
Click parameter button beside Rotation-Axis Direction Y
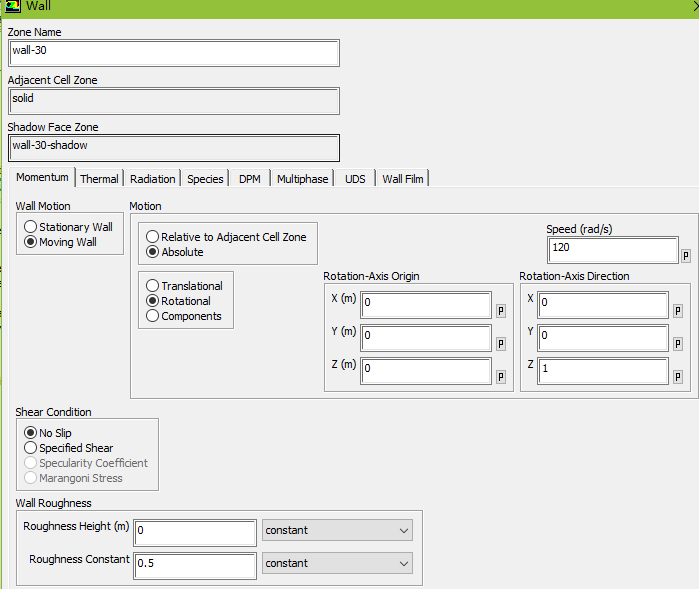coord(677,343)
